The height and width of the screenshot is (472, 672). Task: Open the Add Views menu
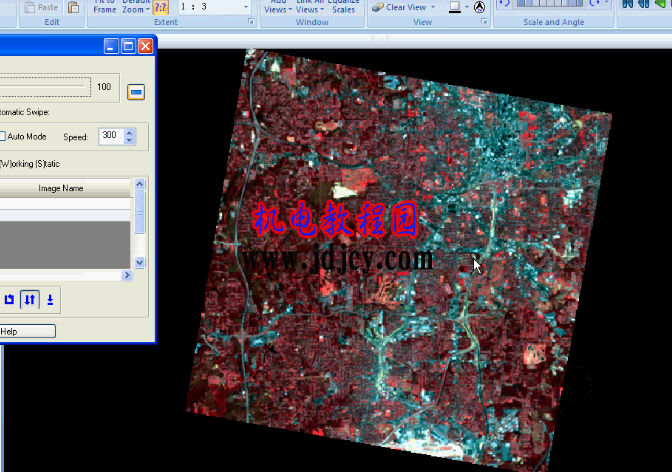pos(278,6)
